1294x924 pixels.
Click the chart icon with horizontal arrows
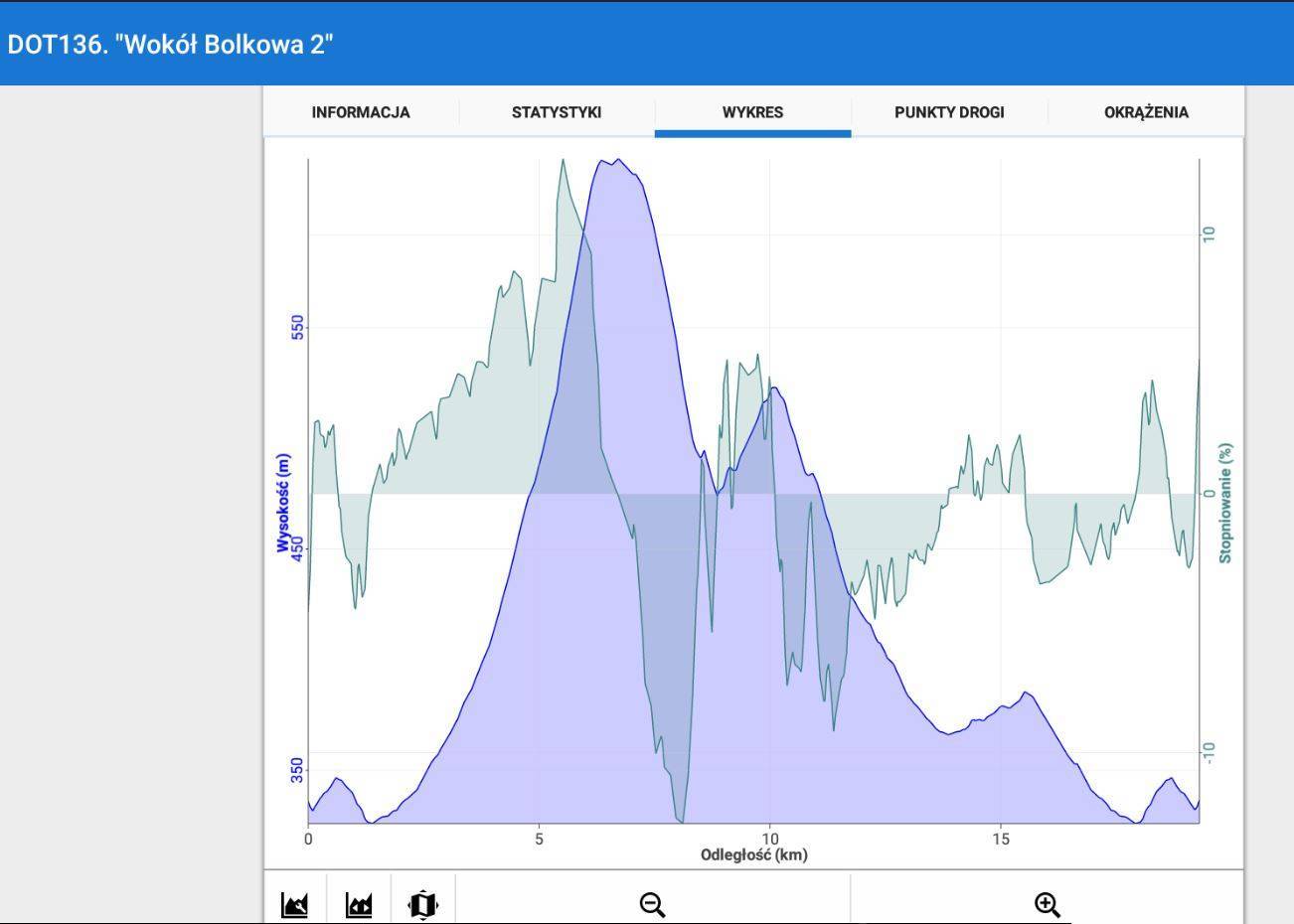(359, 904)
